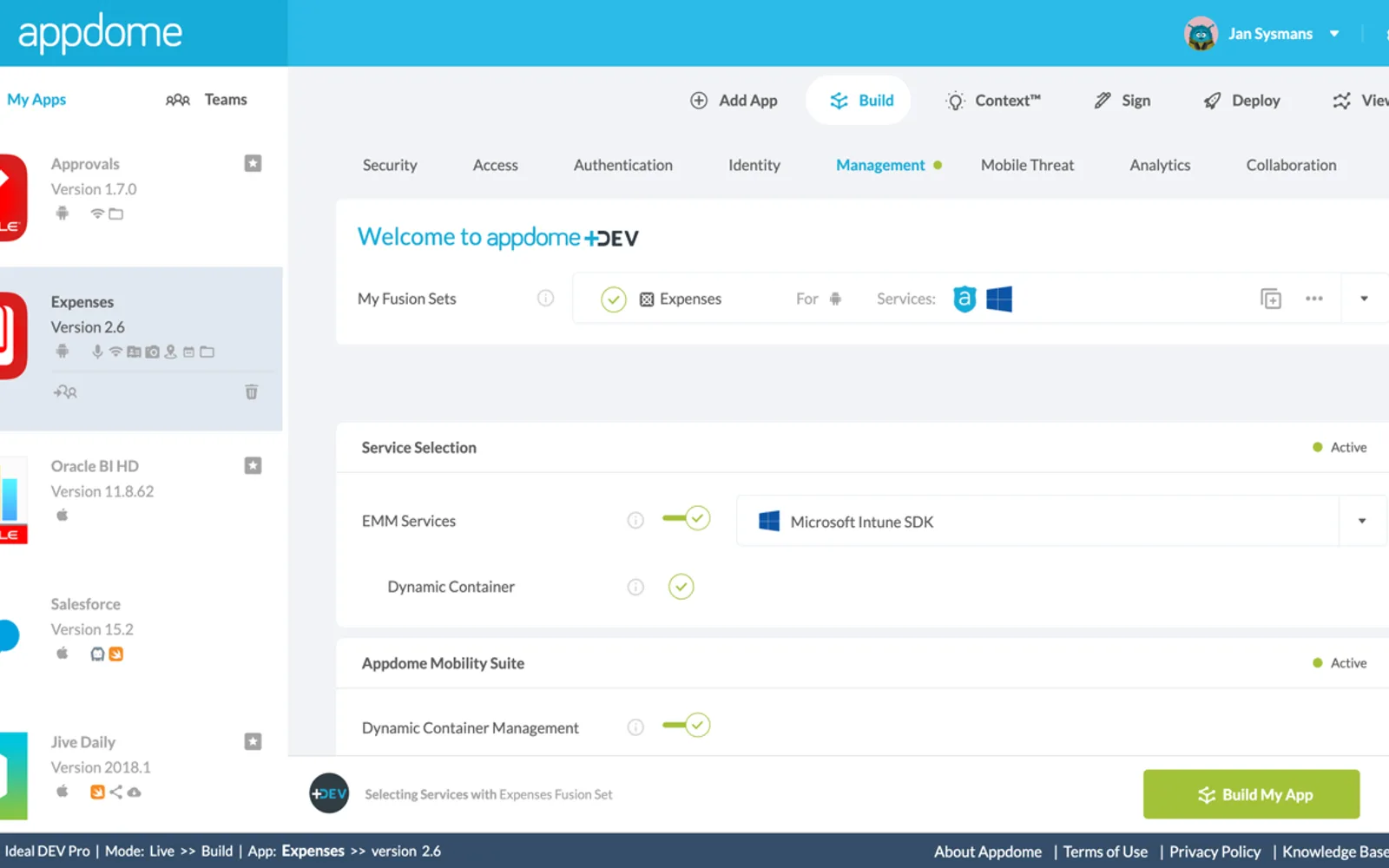Go to the Analytics tab
This screenshot has width=1389, height=868.
click(x=1160, y=165)
